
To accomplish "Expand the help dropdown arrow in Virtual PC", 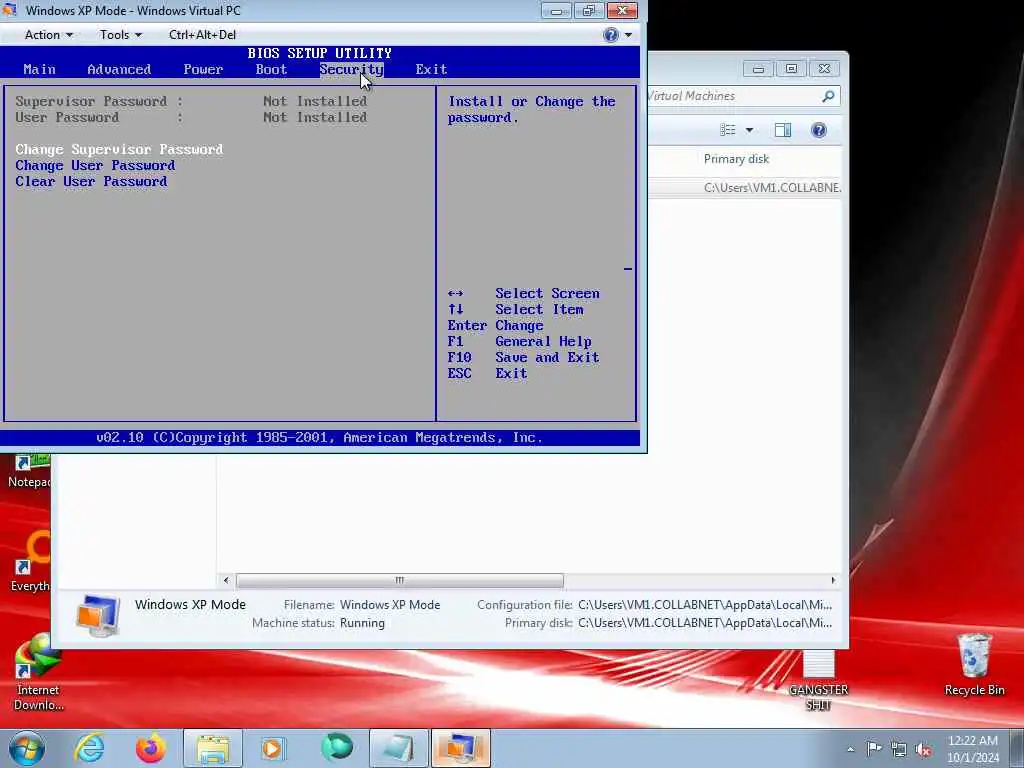I will pyautogui.click(x=628, y=35).
